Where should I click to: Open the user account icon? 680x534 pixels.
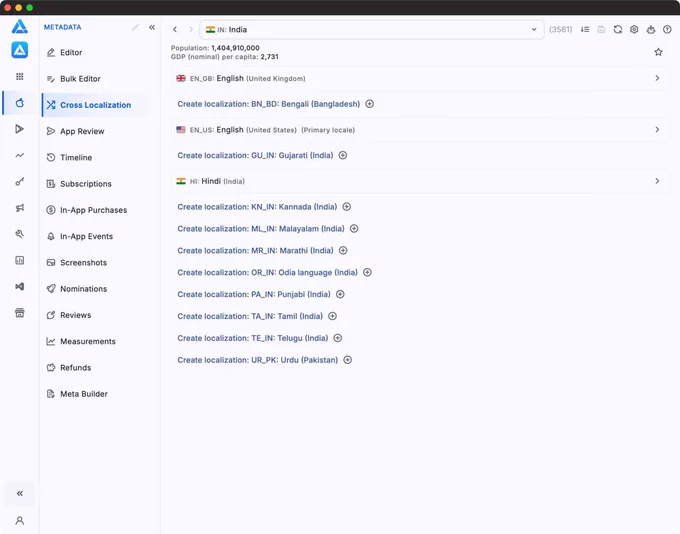[20, 520]
